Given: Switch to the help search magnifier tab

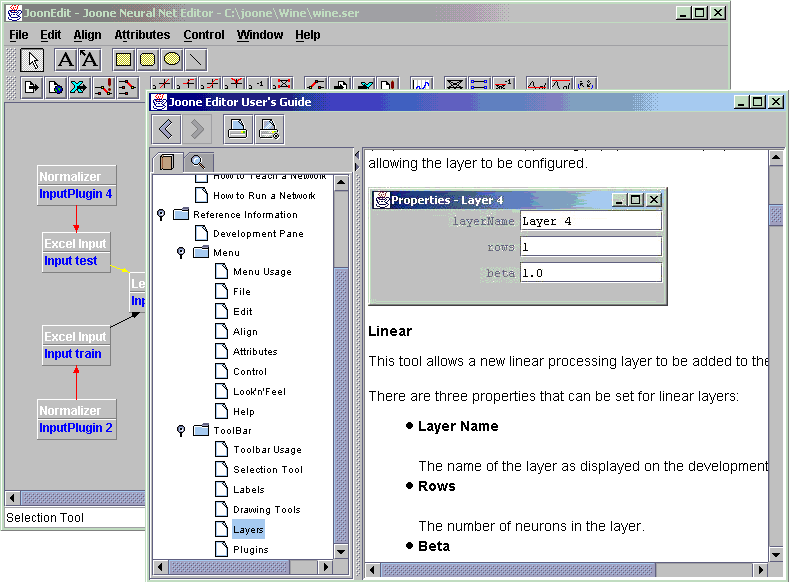Looking at the screenshot, I should pyautogui.click(x=196, y=162).
